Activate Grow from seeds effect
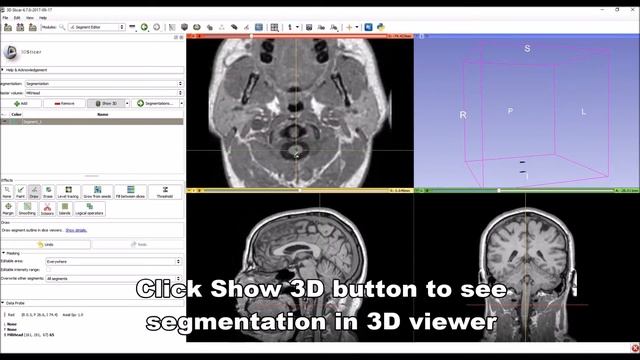 (98, 192)
